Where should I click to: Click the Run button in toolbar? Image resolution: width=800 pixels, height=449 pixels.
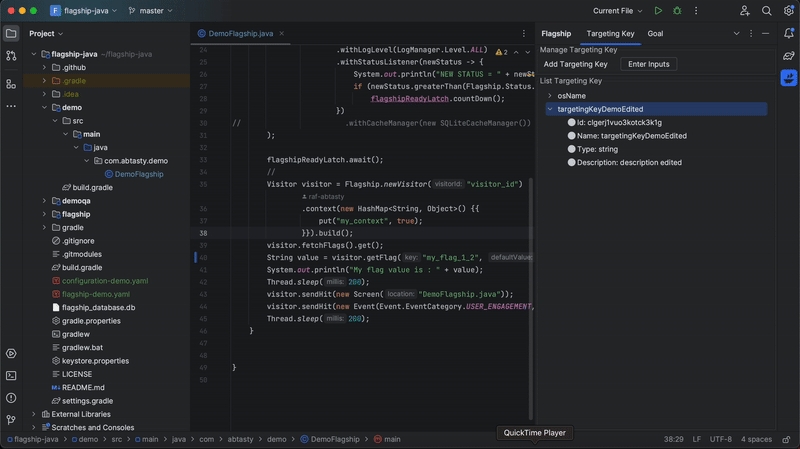(658, 11)
